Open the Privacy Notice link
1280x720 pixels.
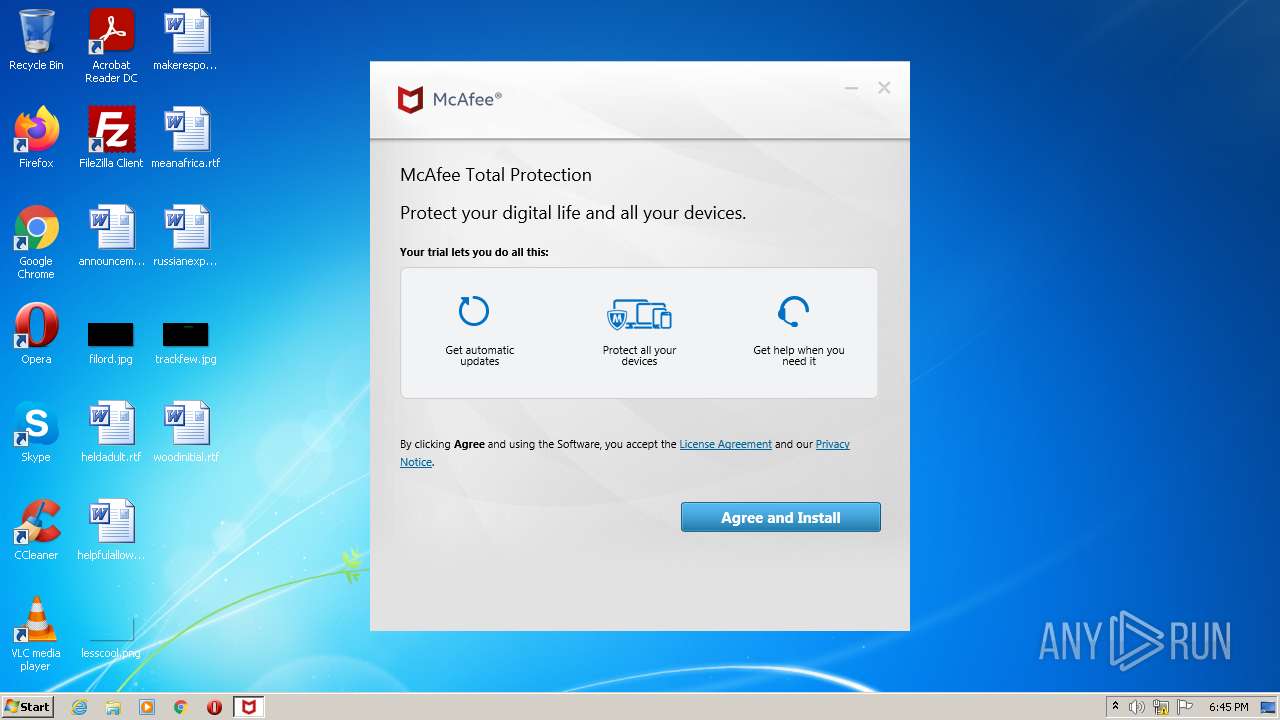[x=832, y=444]
